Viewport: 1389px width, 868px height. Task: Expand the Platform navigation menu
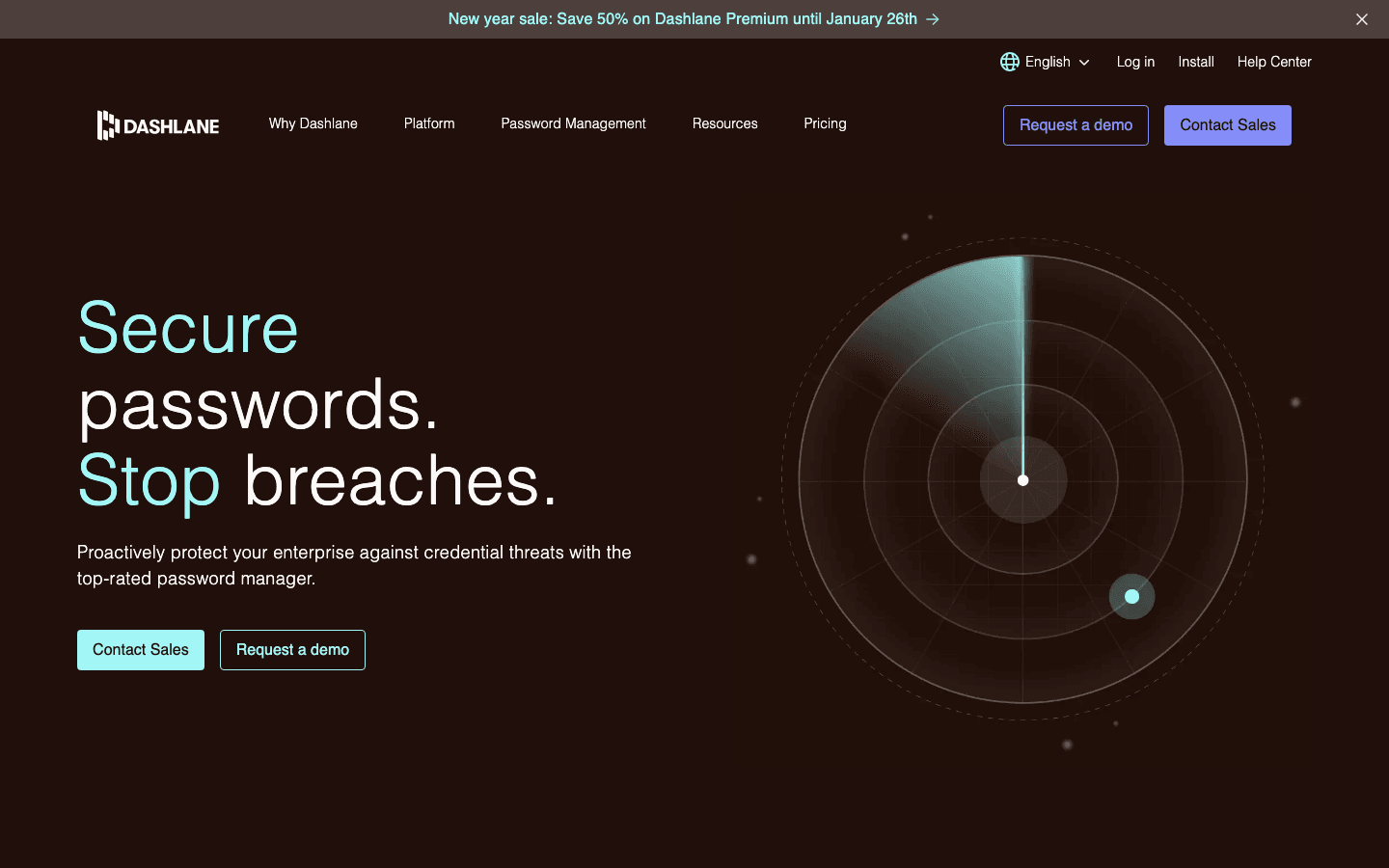click(x=429, y=123)
